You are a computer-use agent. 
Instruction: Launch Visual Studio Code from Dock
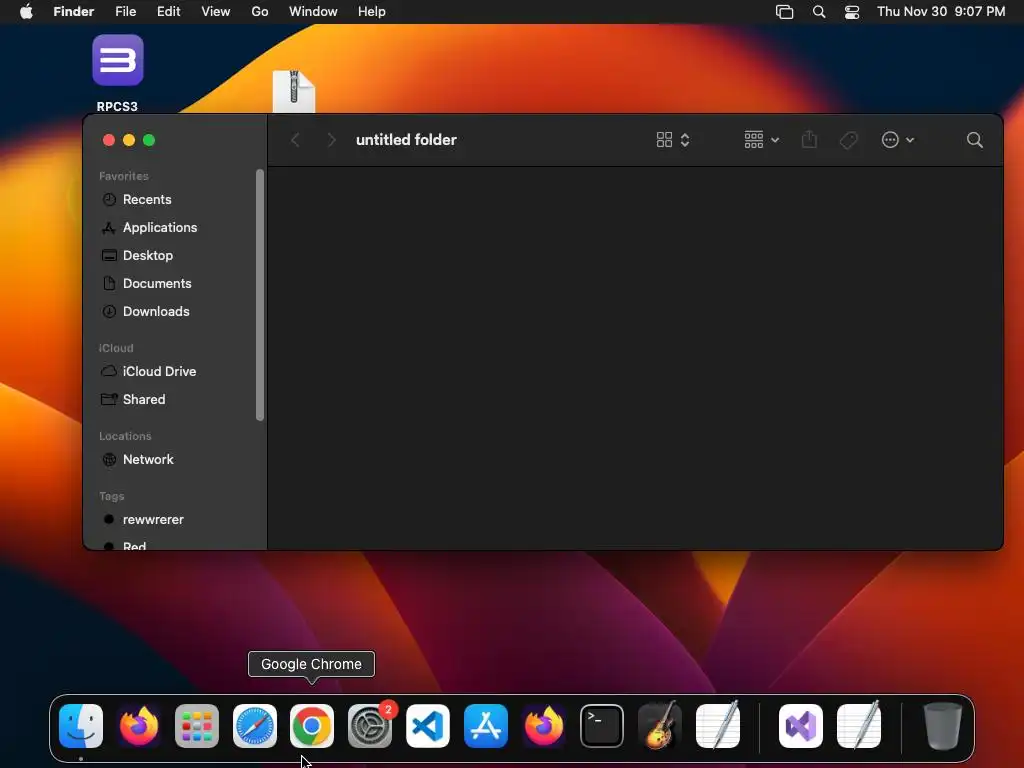pyautogui.click(x=428, y=726)
